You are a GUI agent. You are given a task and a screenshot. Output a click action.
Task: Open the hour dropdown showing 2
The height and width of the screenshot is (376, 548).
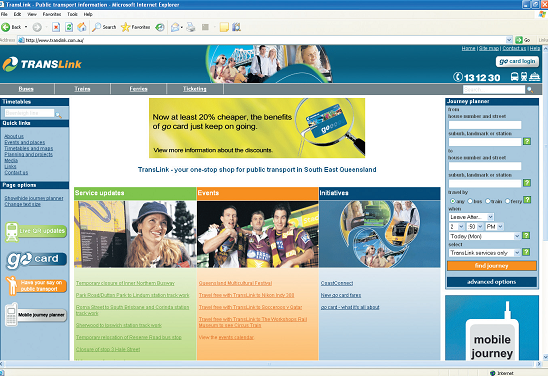coord(461,226)
